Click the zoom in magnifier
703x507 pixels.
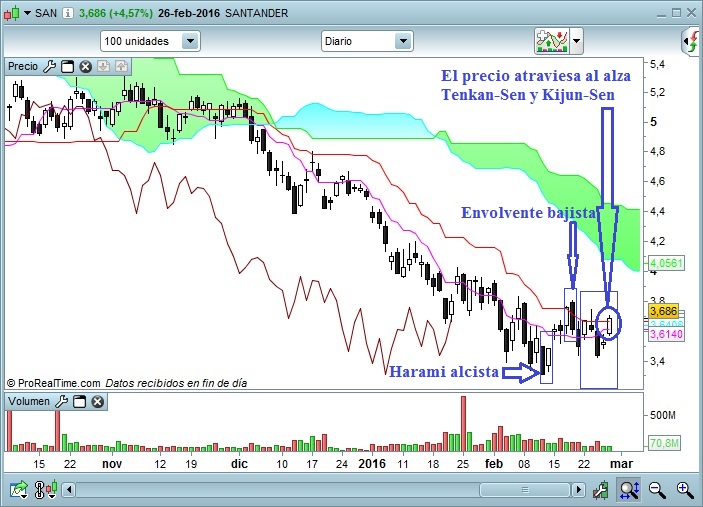point(685,490)
